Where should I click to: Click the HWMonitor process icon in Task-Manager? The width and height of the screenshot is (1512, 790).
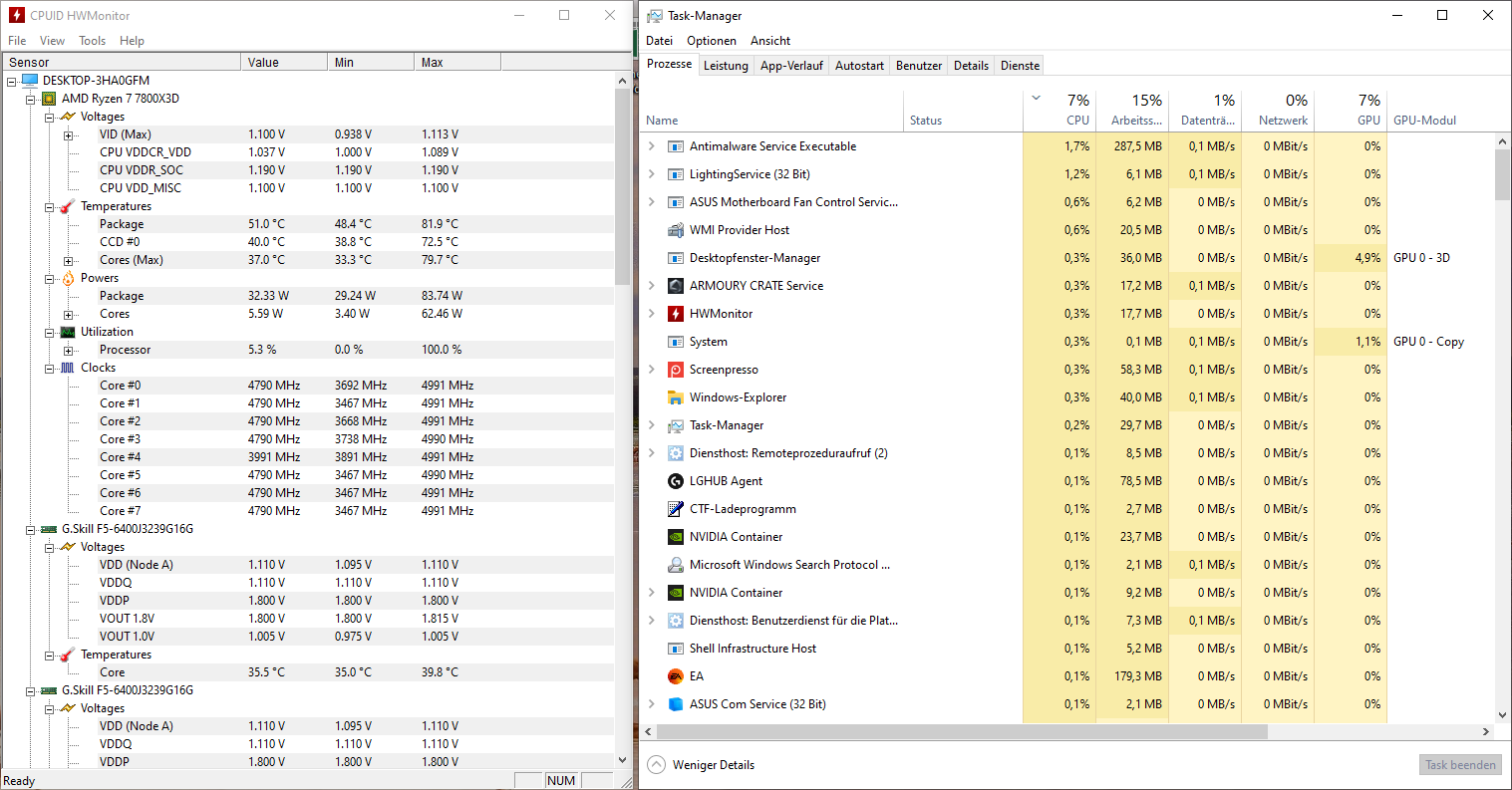[676, 314]
